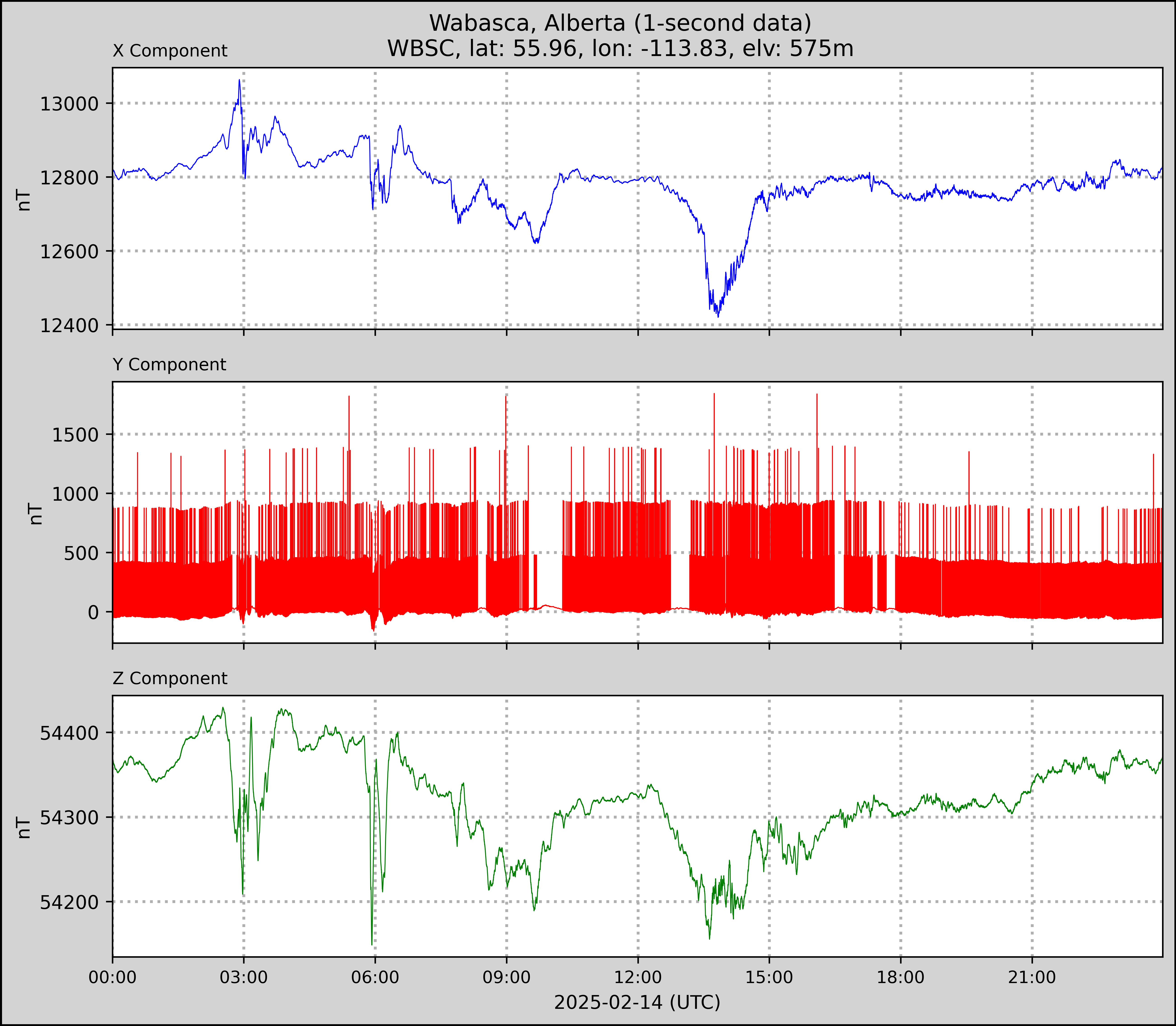
Task: Click the green Z curve's lowest dip near 06:00
Action: [372, 944]
